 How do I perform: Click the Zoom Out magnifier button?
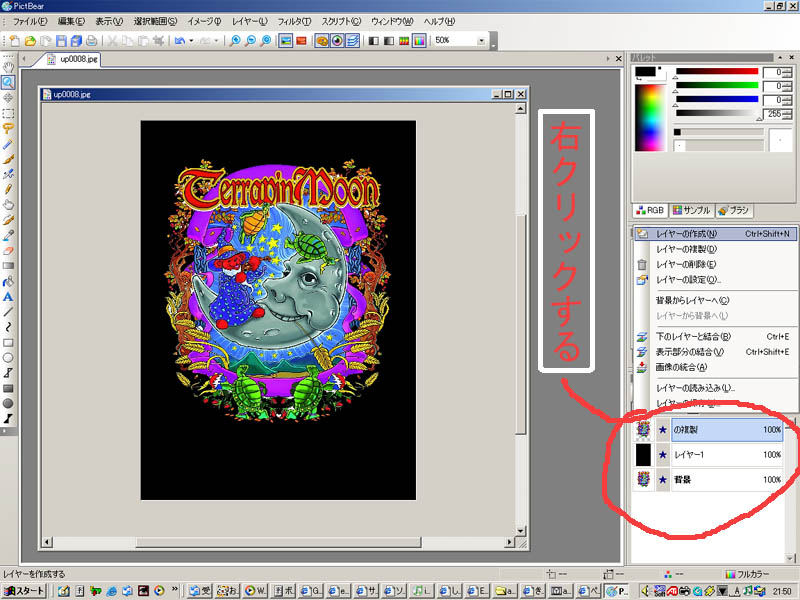(251, 41)
